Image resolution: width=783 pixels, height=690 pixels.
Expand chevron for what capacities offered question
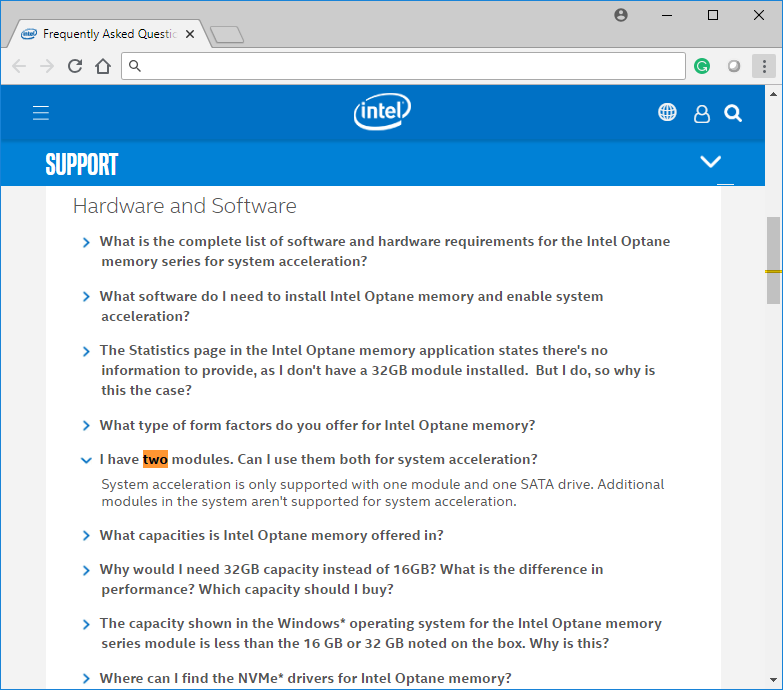click(86, 536)
